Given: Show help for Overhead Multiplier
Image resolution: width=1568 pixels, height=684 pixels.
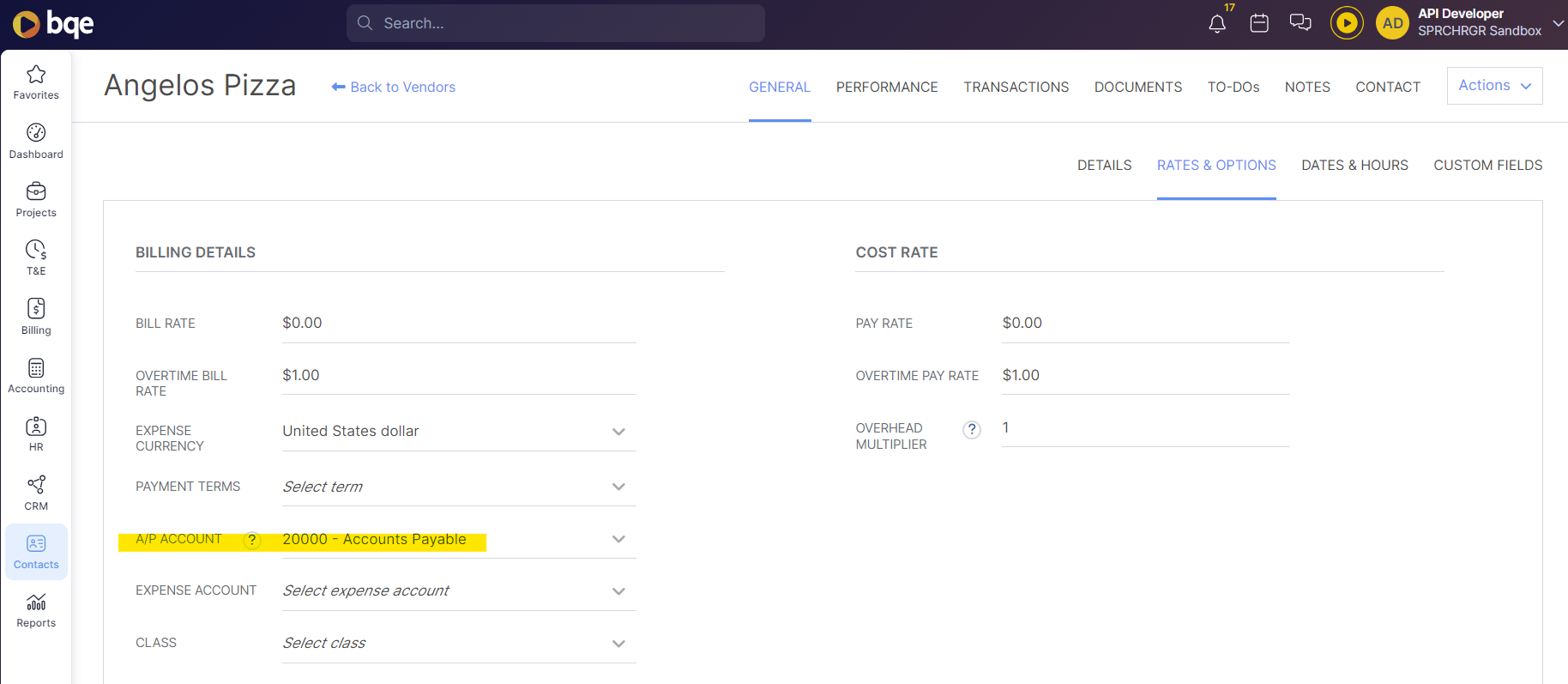Looking at the screenshot, I should click(x=971, y=430).
